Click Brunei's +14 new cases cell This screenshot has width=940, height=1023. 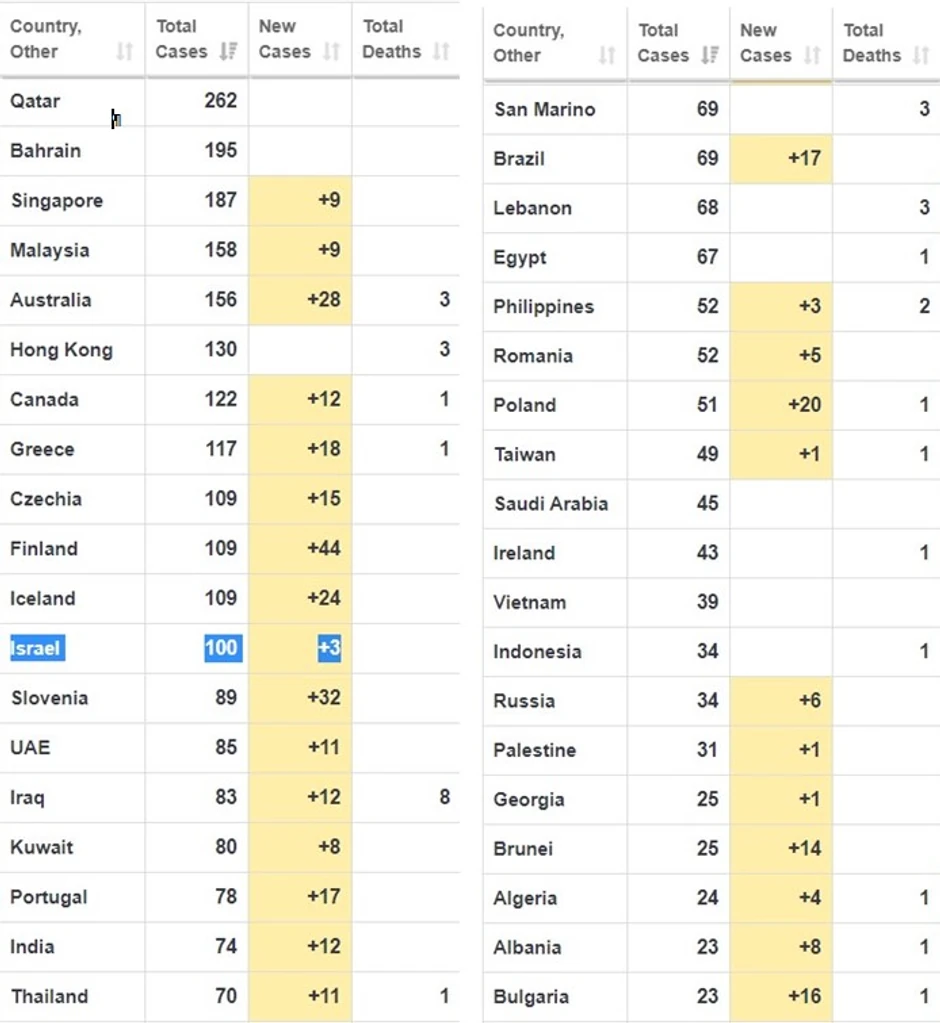804,849
